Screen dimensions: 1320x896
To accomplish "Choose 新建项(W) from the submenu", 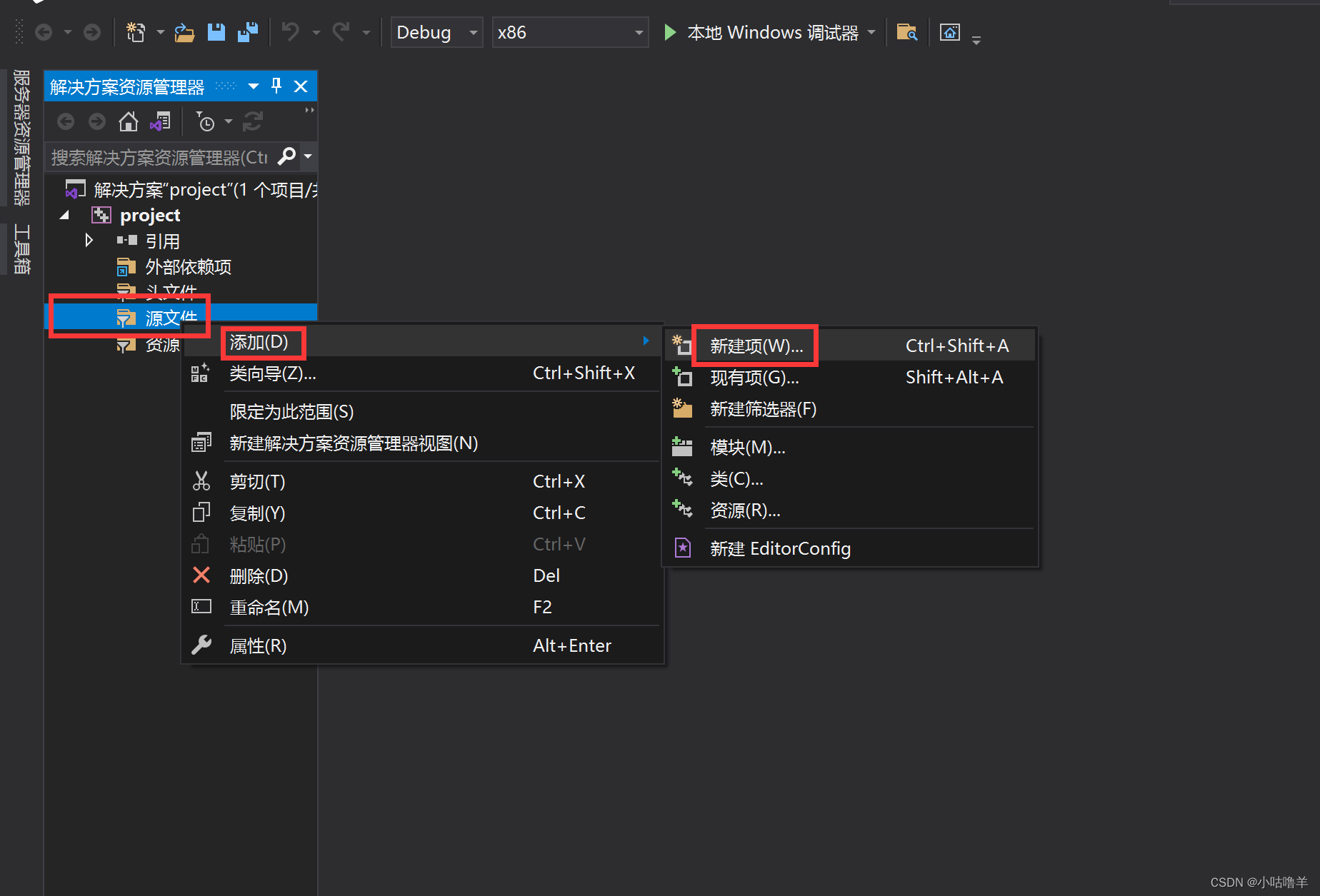I will pyautogui.click(x=755, y=345).
